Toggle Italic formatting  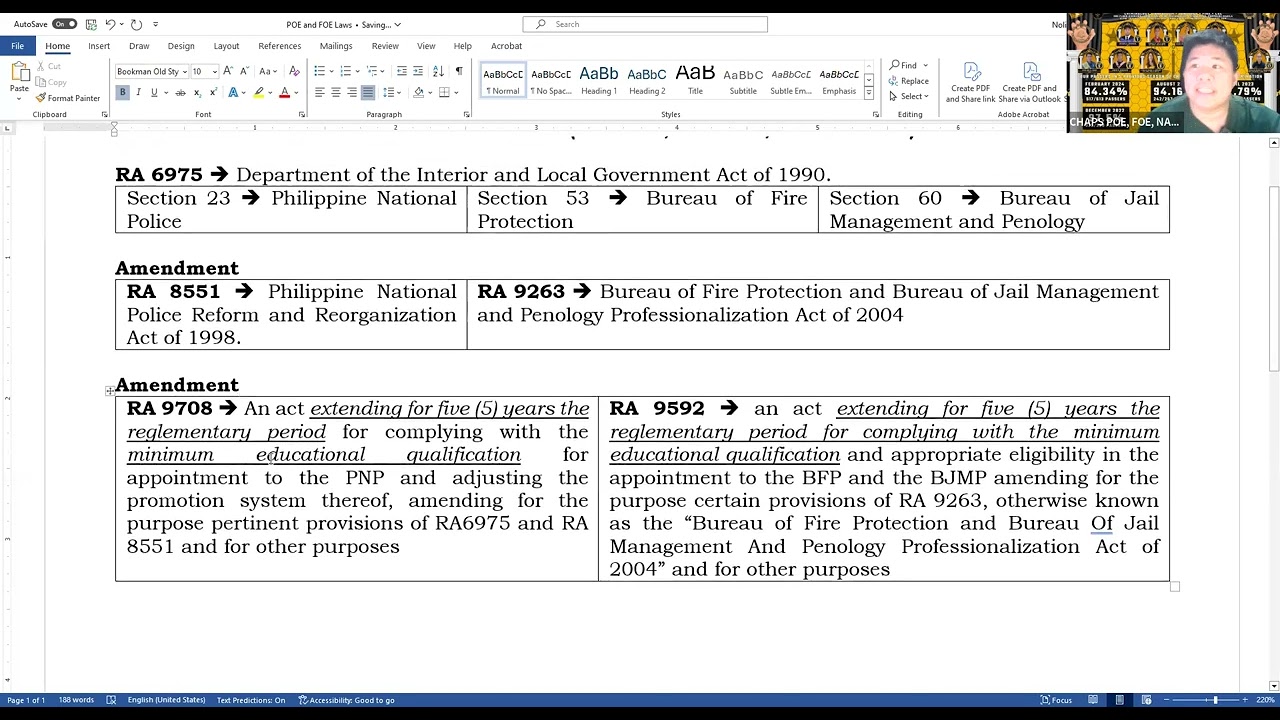click(139, 92)
